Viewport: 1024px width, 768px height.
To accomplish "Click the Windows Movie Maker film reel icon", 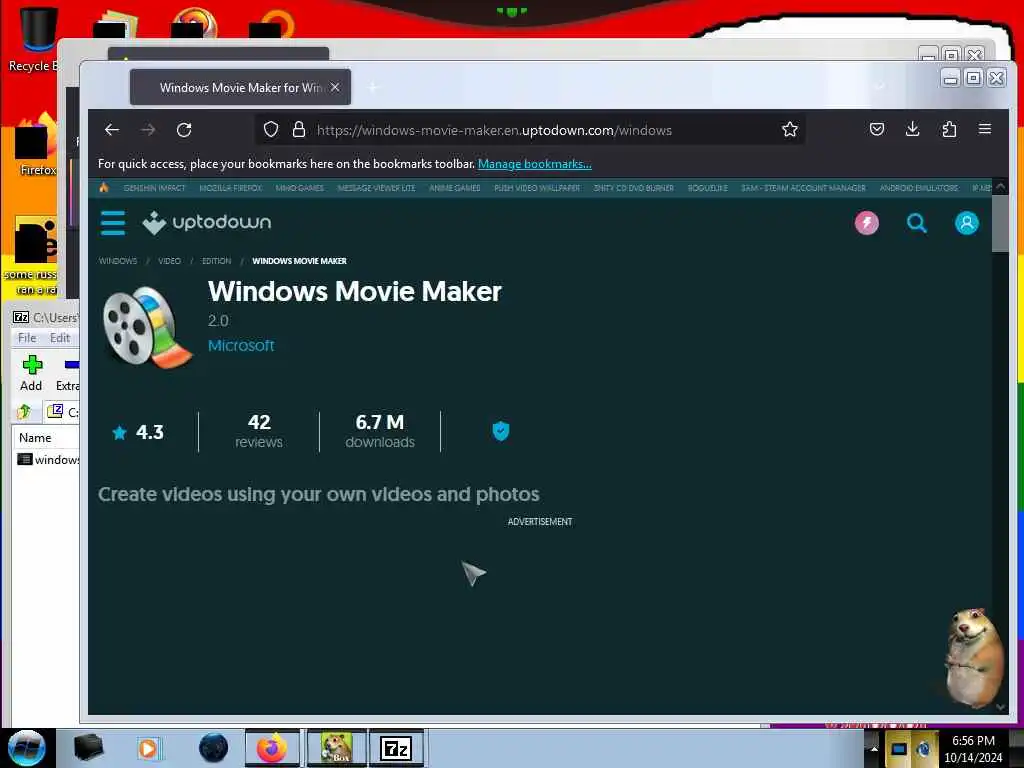I will click(x=148, y=328).
